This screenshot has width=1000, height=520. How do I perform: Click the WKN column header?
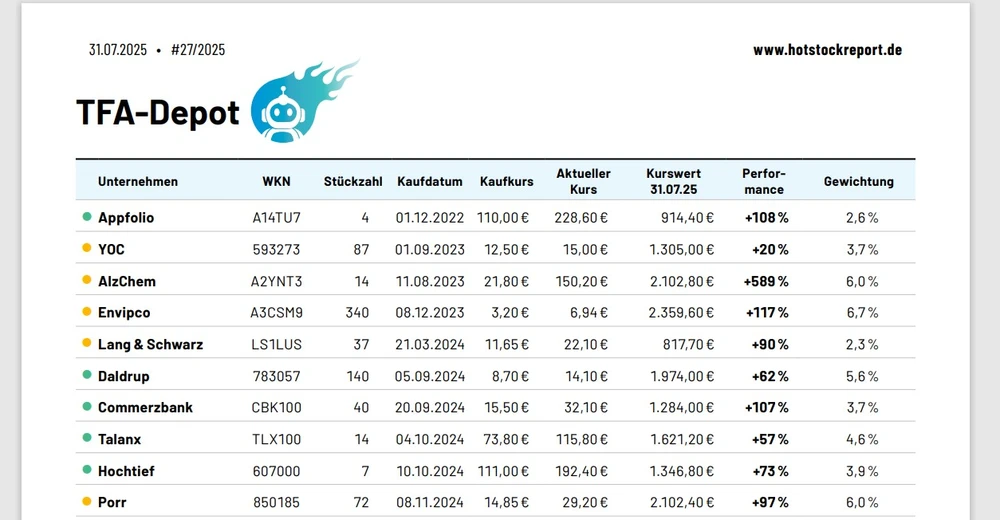click(x=276, y=182)
